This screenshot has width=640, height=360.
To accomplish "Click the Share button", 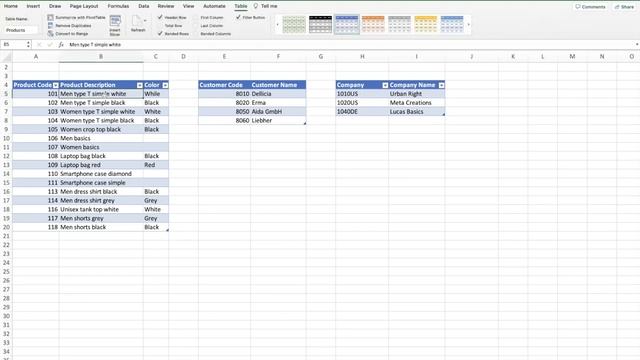I will point(624,7).
